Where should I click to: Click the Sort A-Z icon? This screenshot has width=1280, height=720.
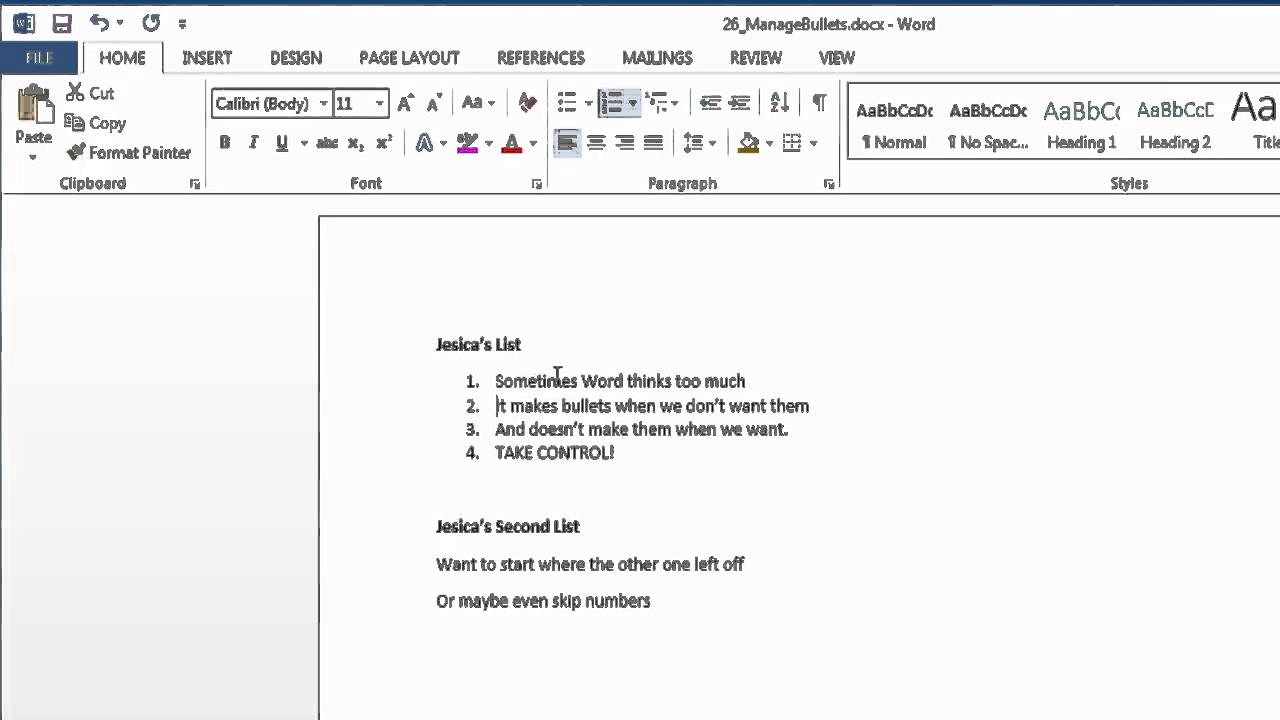(780, 103)
